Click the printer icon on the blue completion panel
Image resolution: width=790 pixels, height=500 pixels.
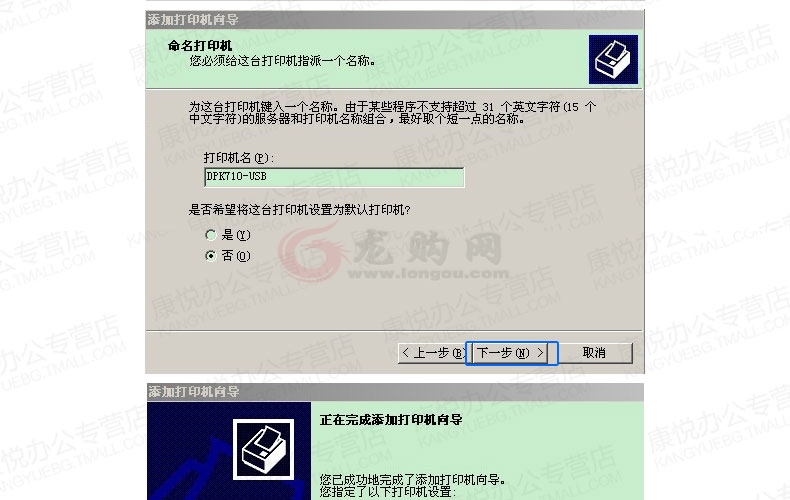(264, 450)
